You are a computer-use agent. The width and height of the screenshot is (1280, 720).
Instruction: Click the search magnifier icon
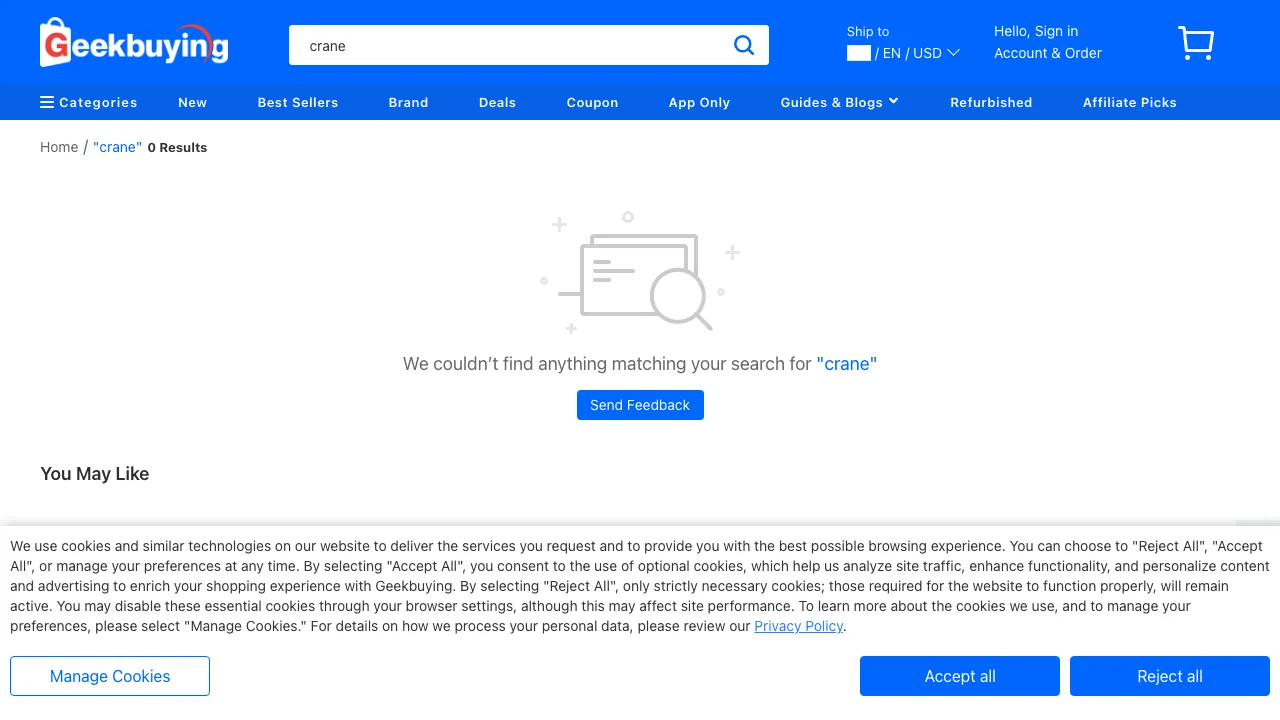tap(744, 45)
